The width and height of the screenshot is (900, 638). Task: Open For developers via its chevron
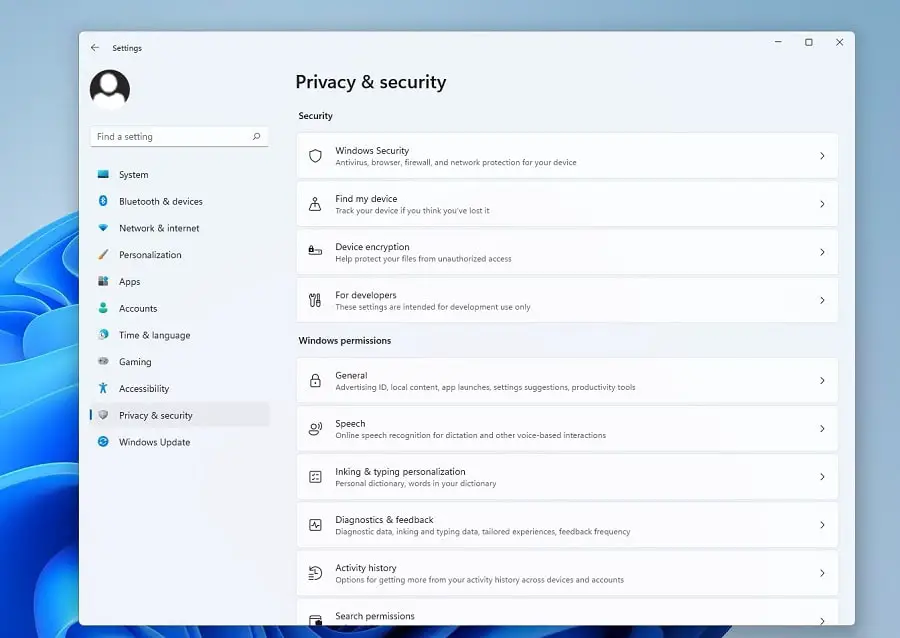point(822,301)
